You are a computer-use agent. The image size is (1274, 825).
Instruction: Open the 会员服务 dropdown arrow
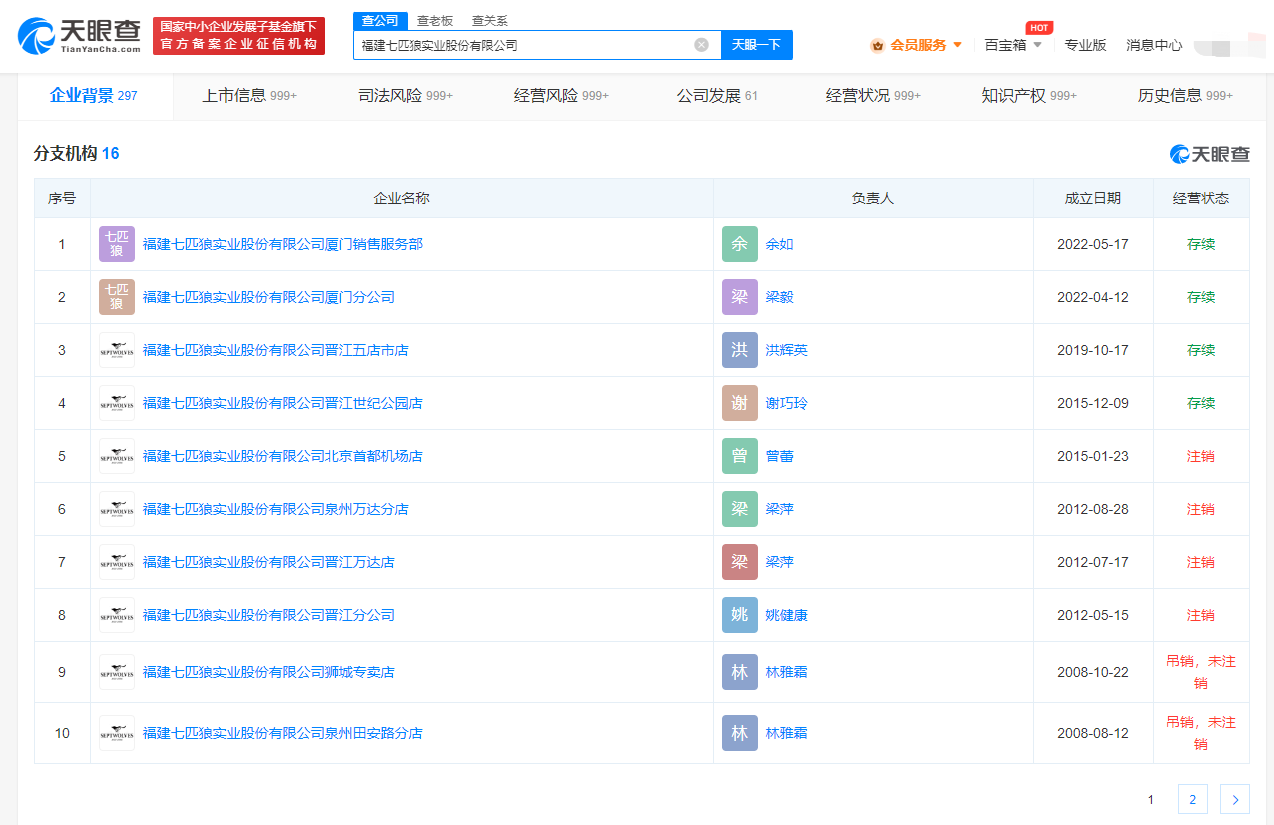(957, 45)
